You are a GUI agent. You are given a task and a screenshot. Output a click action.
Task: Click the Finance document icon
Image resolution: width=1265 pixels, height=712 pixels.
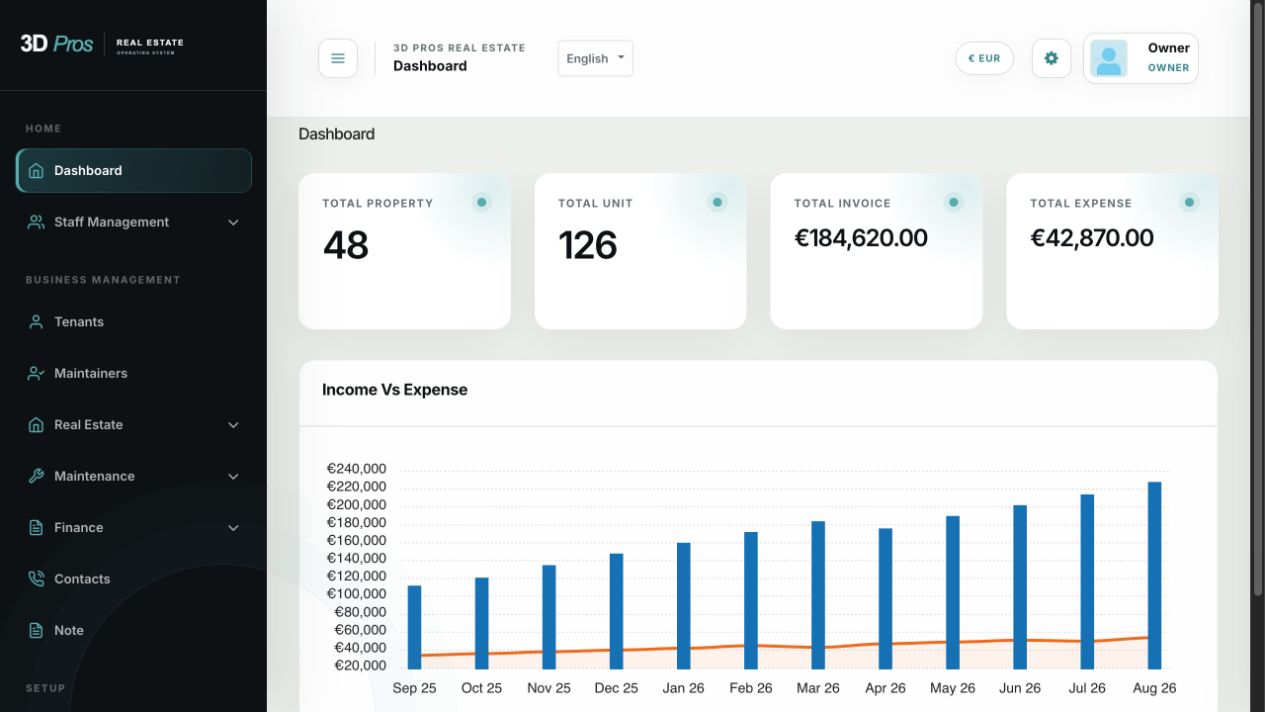pos(36,528)
